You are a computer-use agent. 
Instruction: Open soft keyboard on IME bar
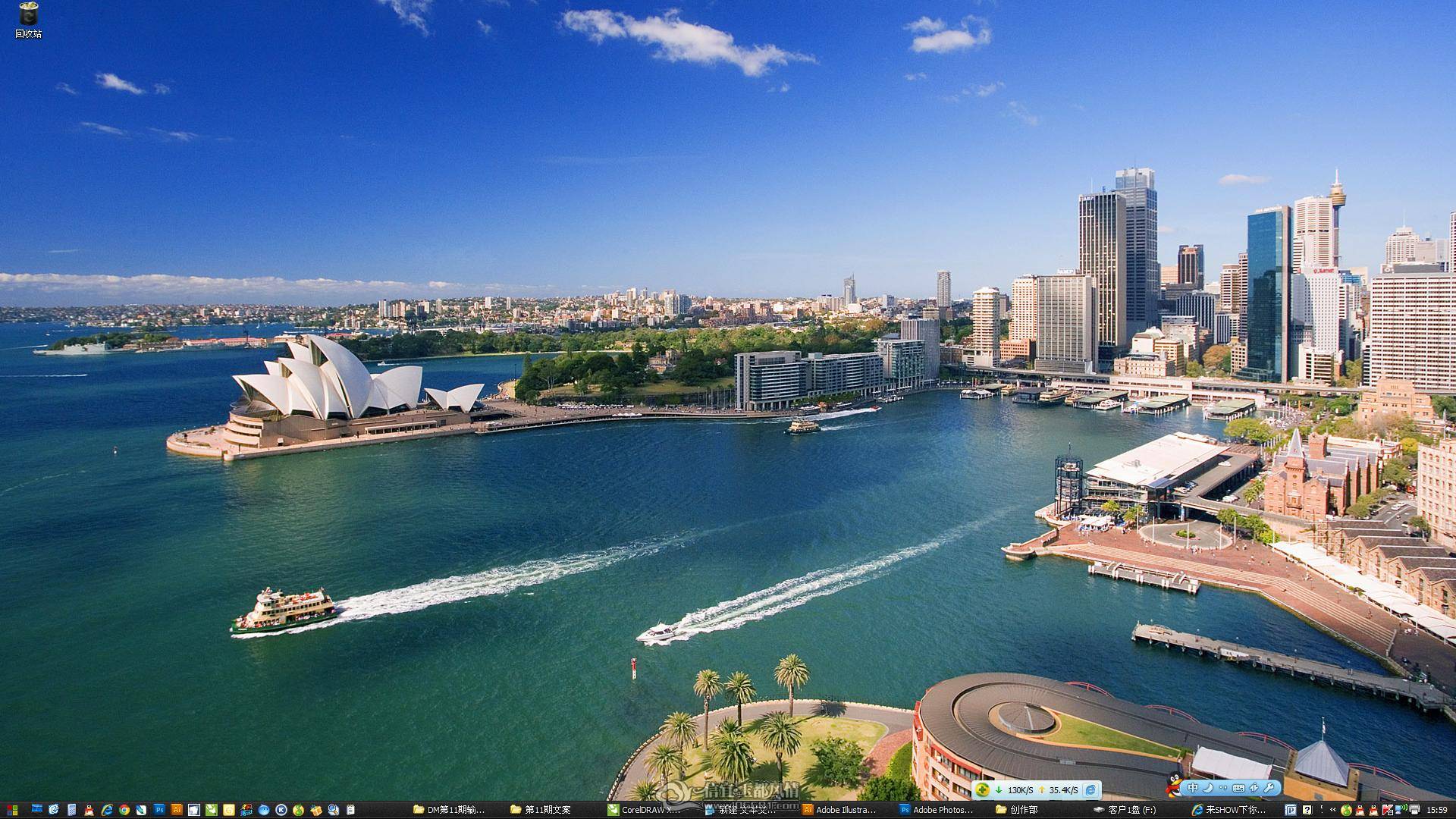(1238, 788)
